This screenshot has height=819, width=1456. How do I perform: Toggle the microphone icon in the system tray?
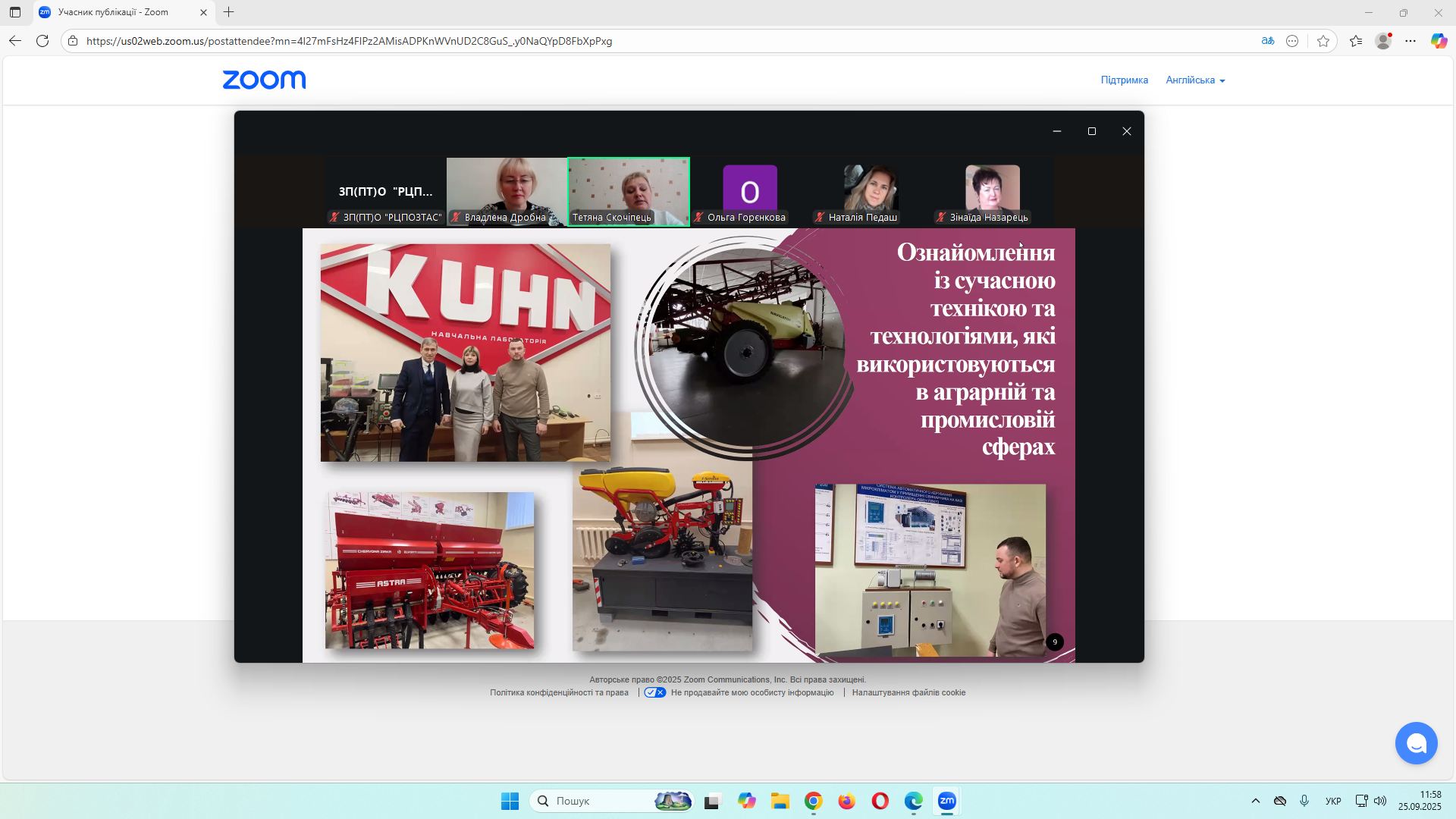[1304, 801]
